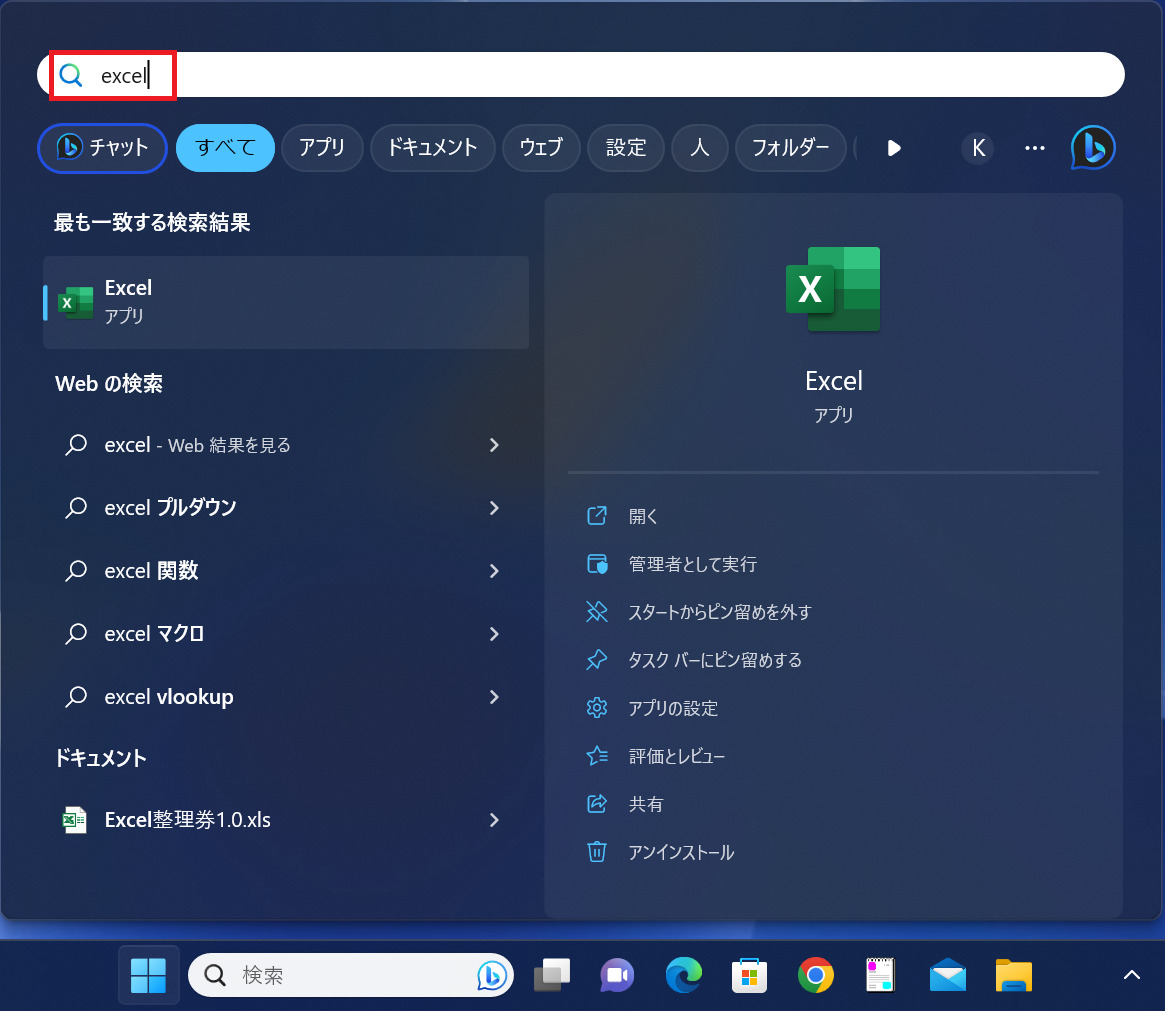Open the Windows Start button on taskbar
Viewport: 1165px width, 1011px height.
tap(149, 975)
